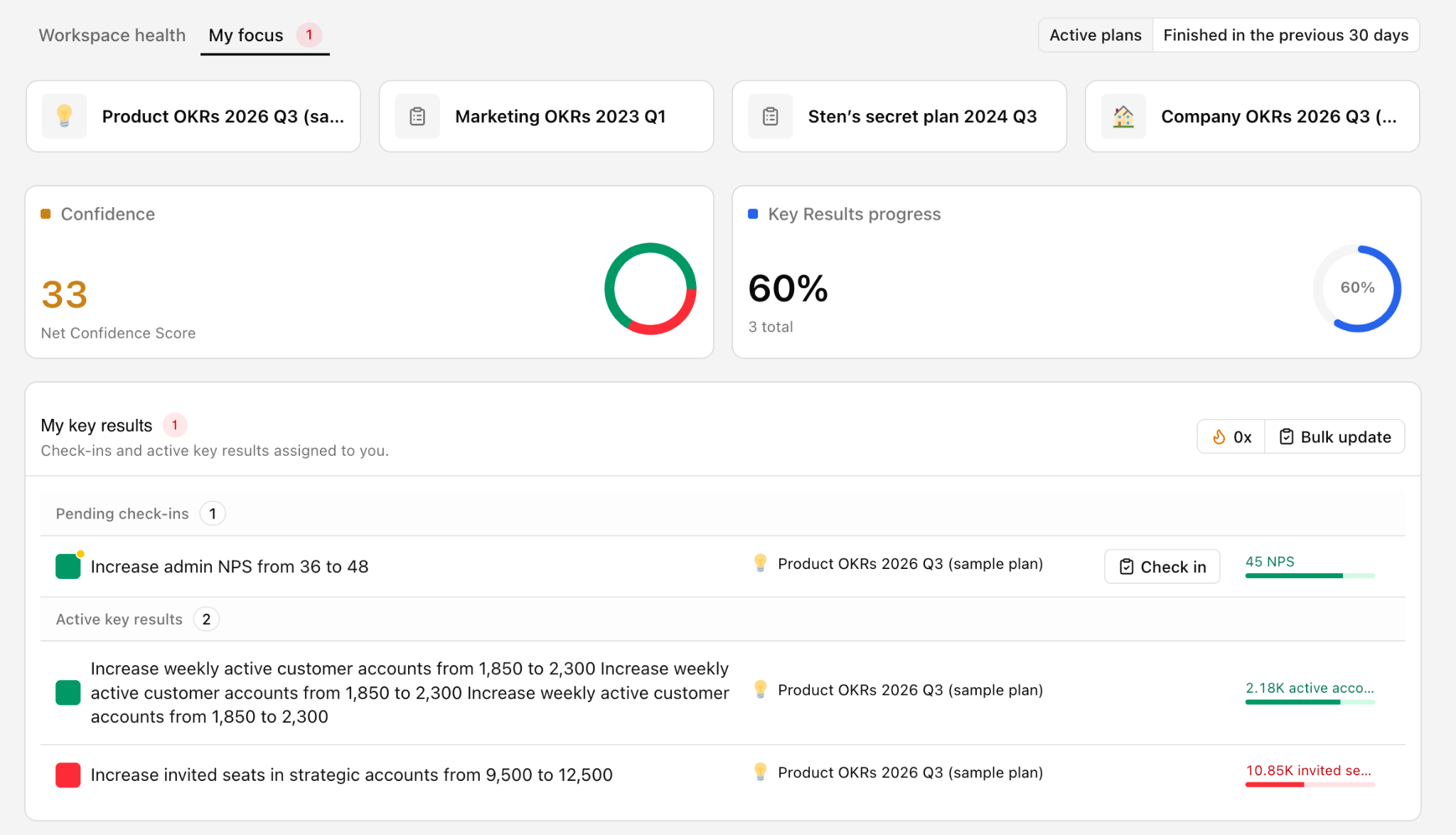Click the My key results count badge
1456x835 pixels.
(x=175, y=425)
